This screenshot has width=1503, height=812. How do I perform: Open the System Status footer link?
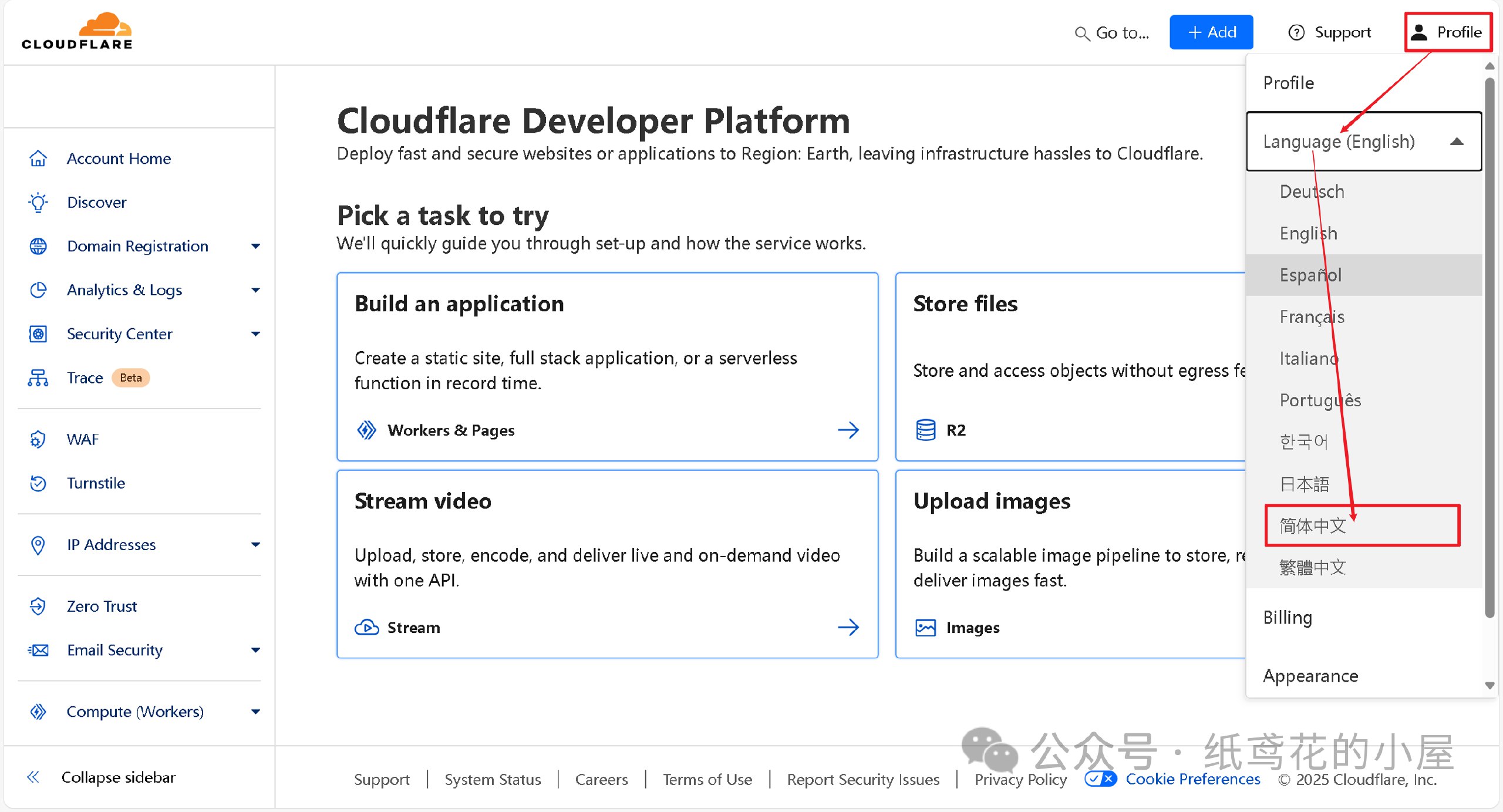493,779
